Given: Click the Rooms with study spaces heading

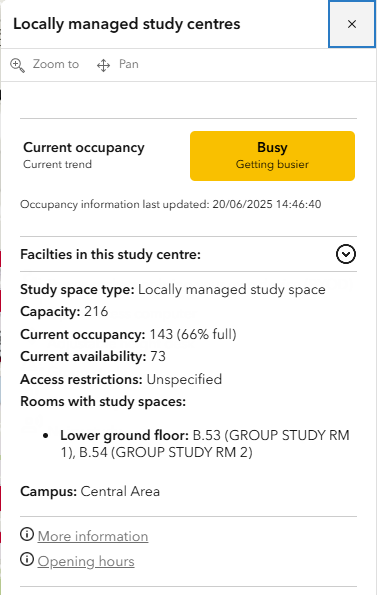Looking at the screenshot, I should coord(103,401).
